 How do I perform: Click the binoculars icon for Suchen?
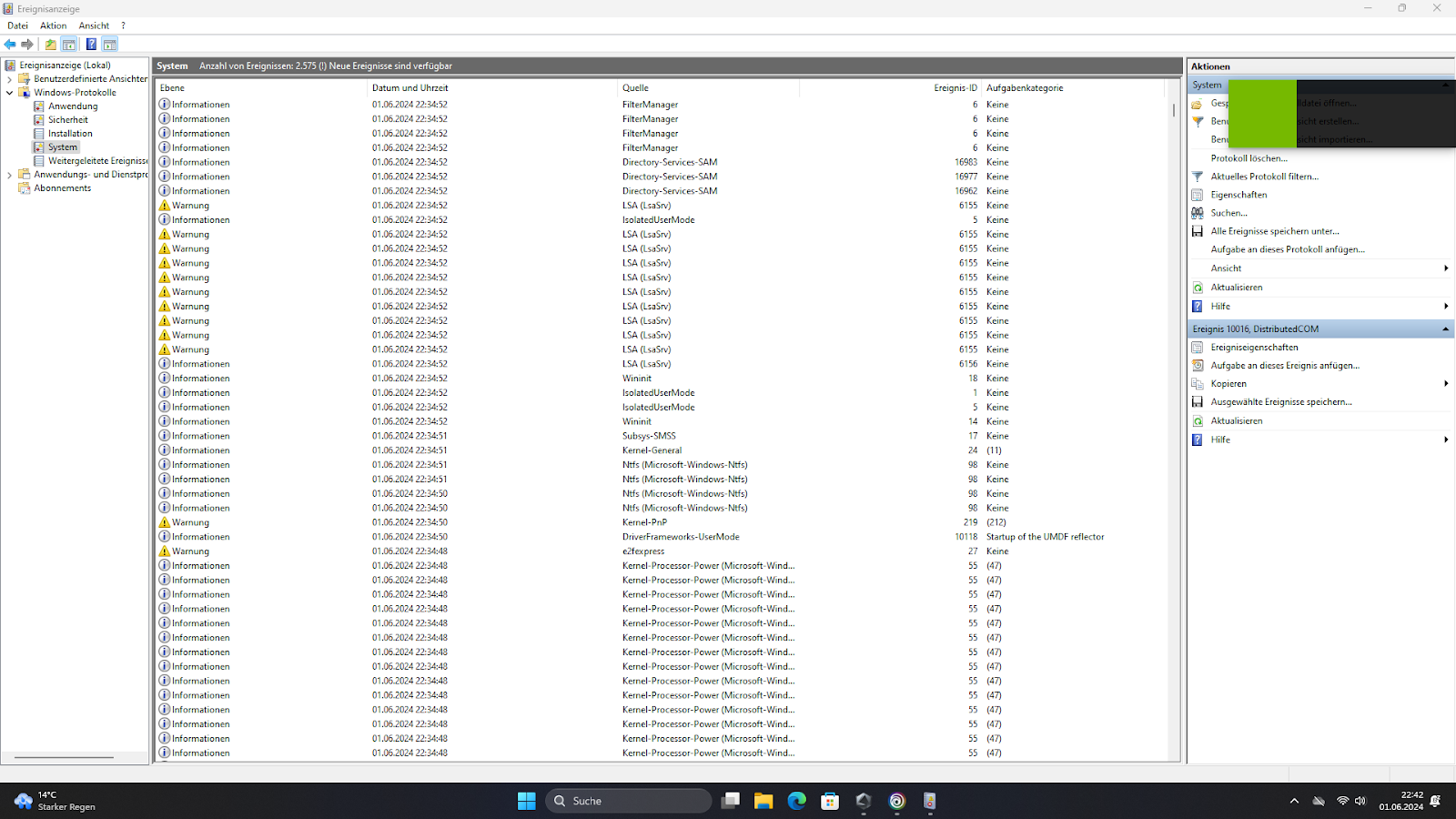[1198, 213]
